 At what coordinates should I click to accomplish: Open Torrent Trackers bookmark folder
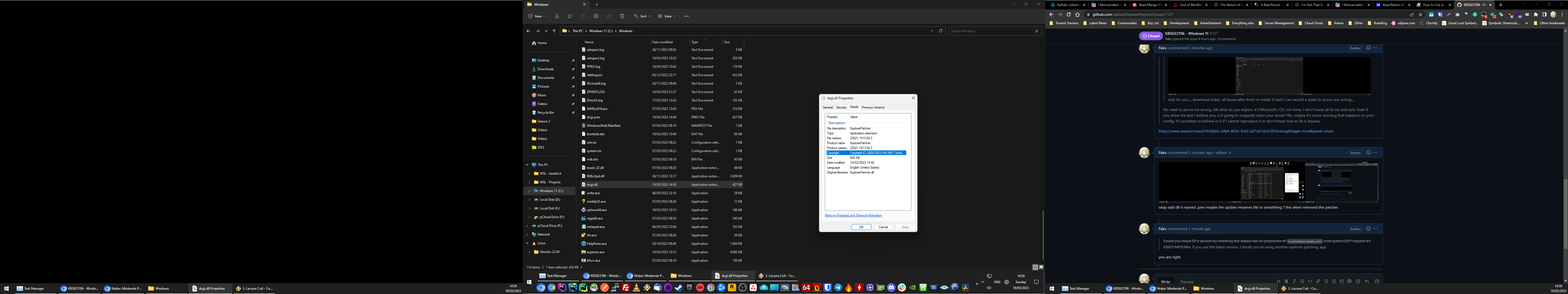tap(1064, 23)
